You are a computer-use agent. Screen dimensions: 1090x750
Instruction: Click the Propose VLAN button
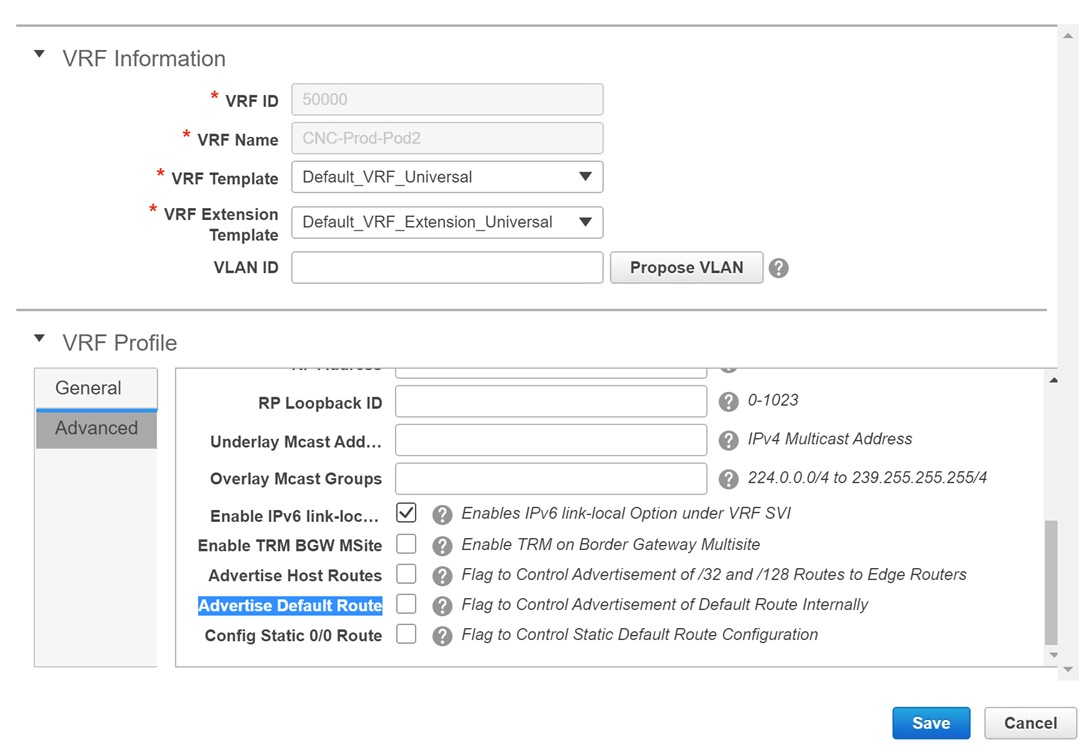pos(686,267)
